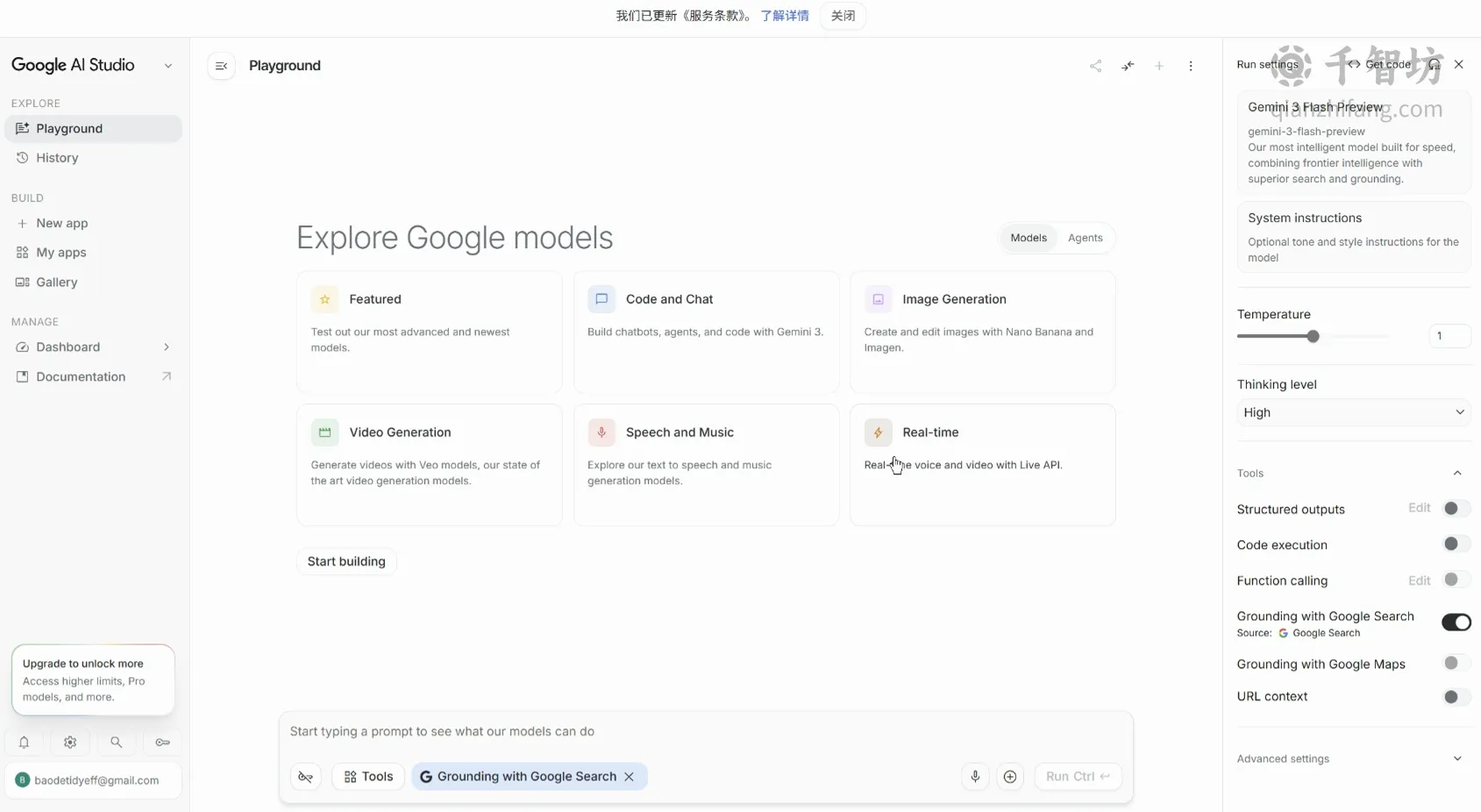Collapse the sidebar with the panel icon
The width and height of the screenshot is (1481, 812).
221,66
